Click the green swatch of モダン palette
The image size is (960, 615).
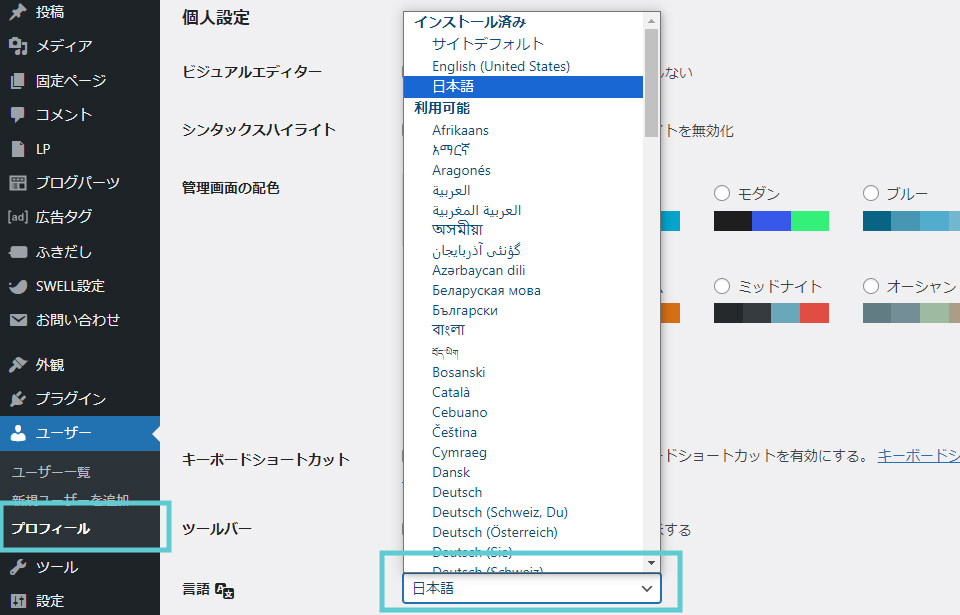[809, 221]
